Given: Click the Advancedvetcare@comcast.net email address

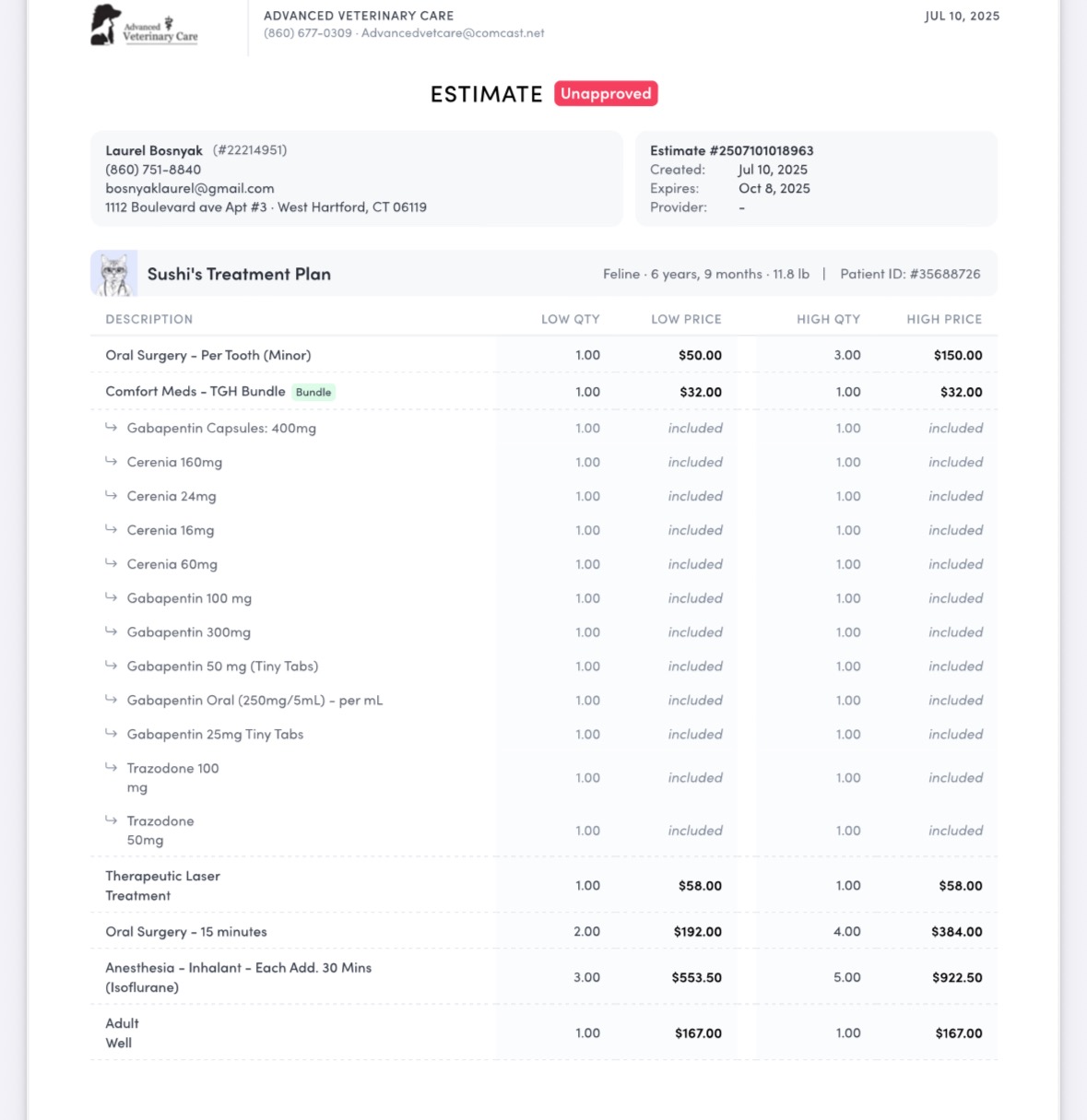Looking at the screenshot, I should (453, 33).
